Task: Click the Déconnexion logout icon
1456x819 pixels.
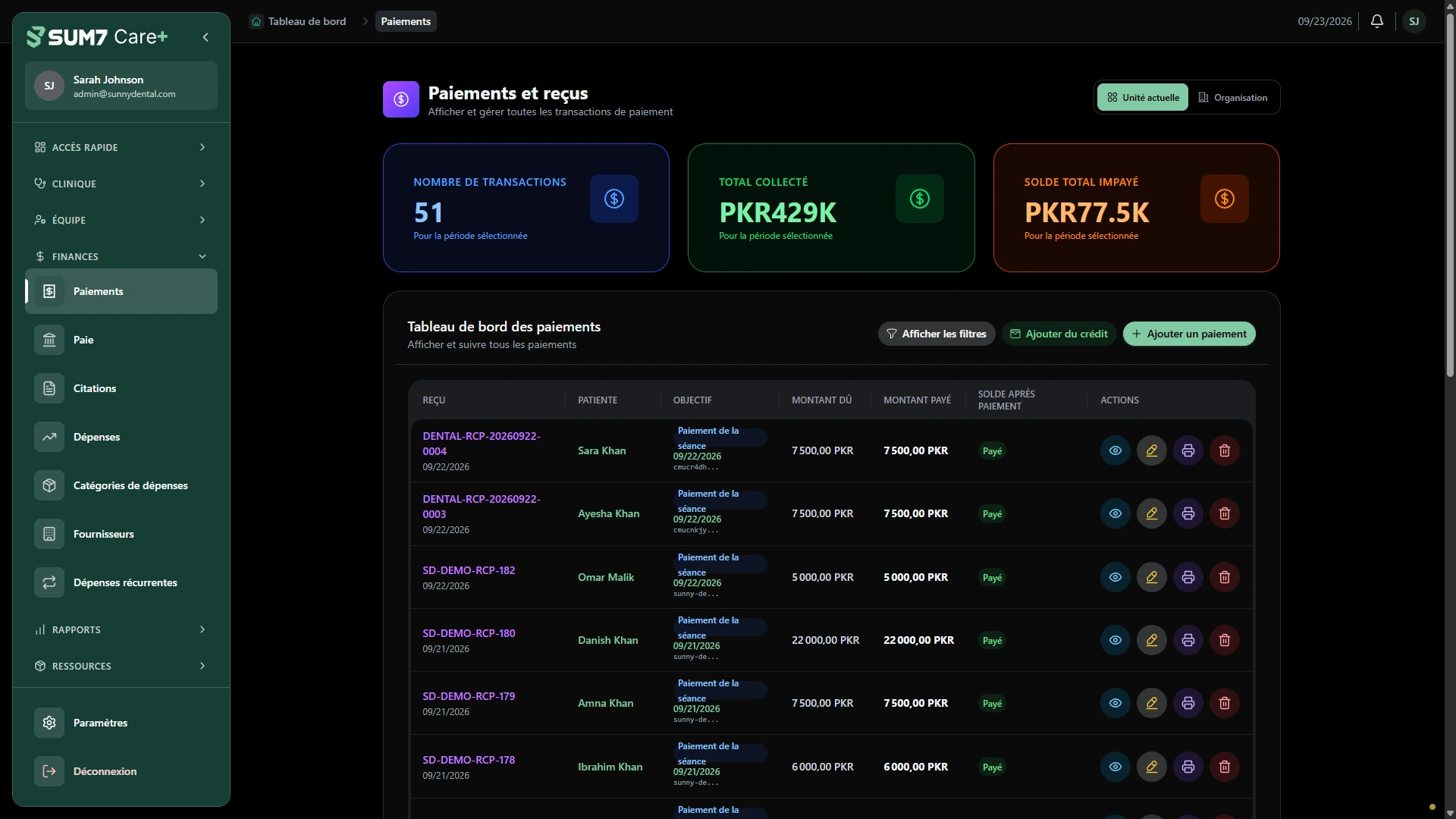Action: tap(49, 771)
